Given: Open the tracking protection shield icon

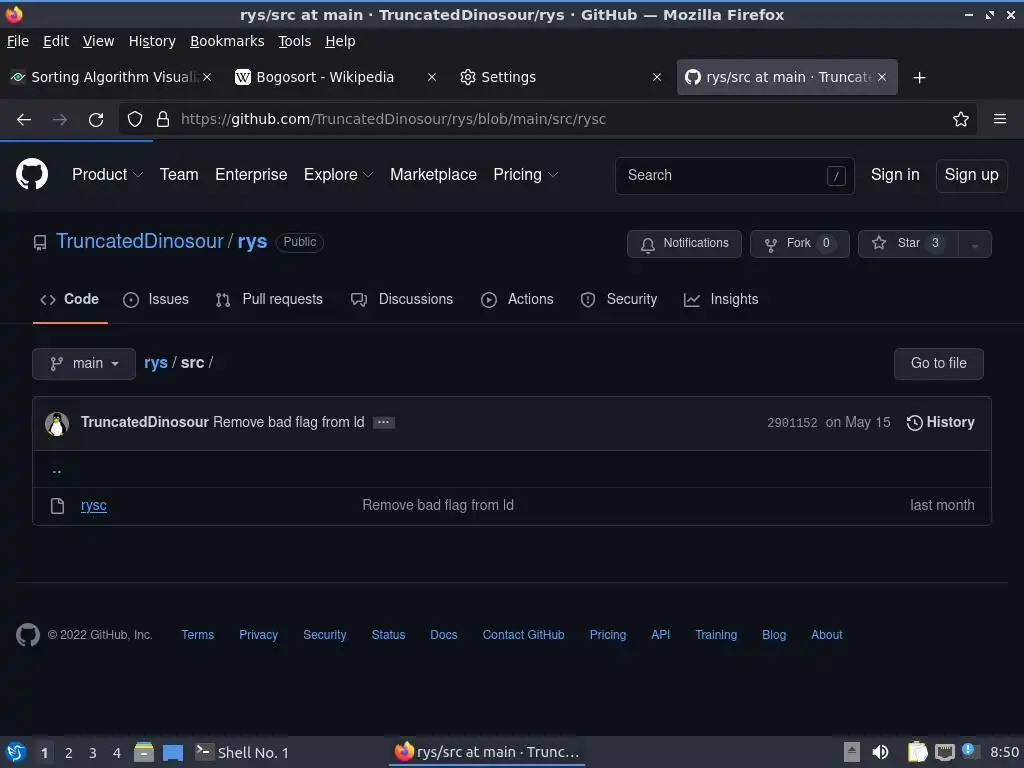Looking at the screenshot, I should point(135,119).
